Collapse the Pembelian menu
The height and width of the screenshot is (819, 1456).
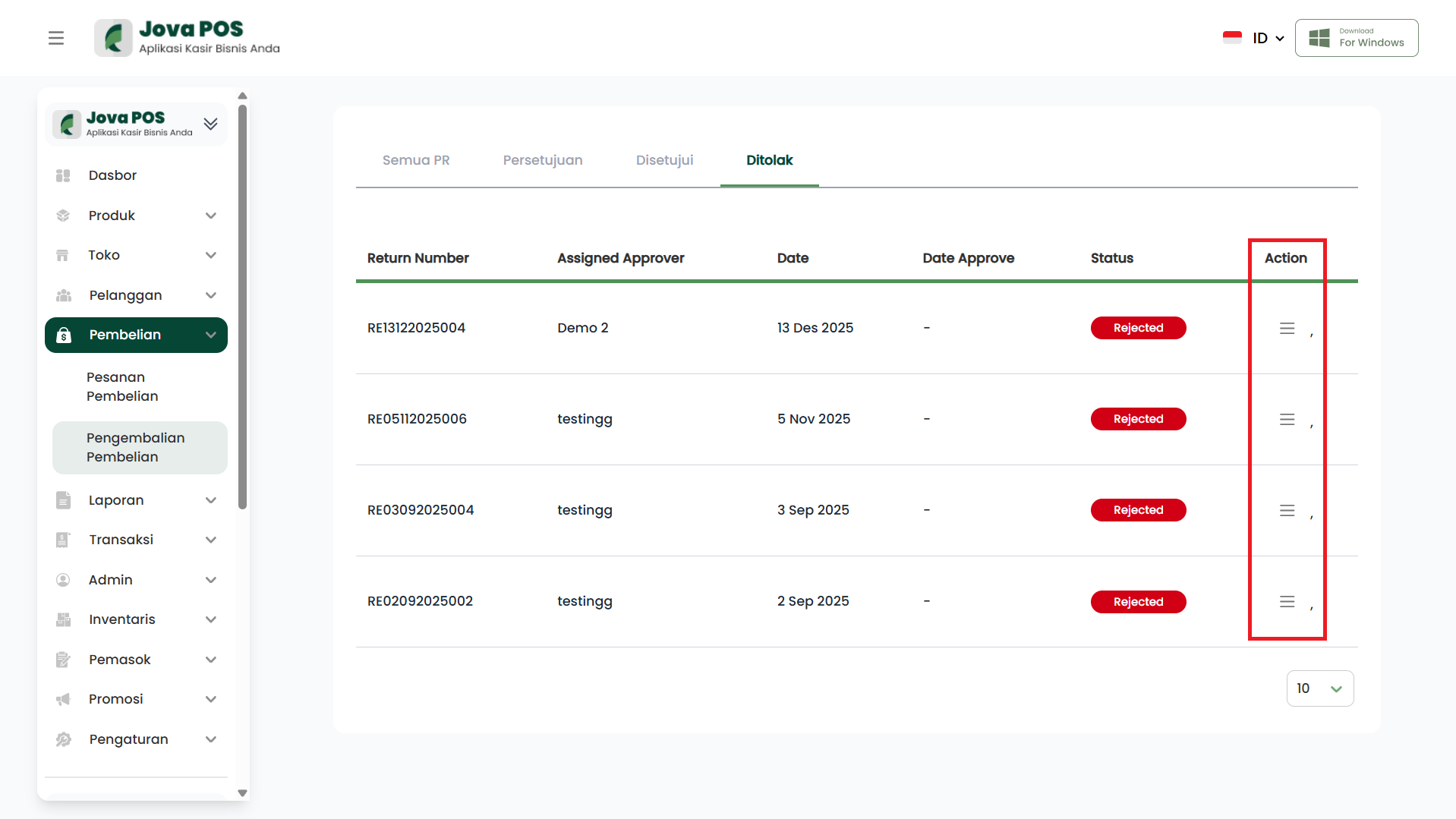[211, 335]
